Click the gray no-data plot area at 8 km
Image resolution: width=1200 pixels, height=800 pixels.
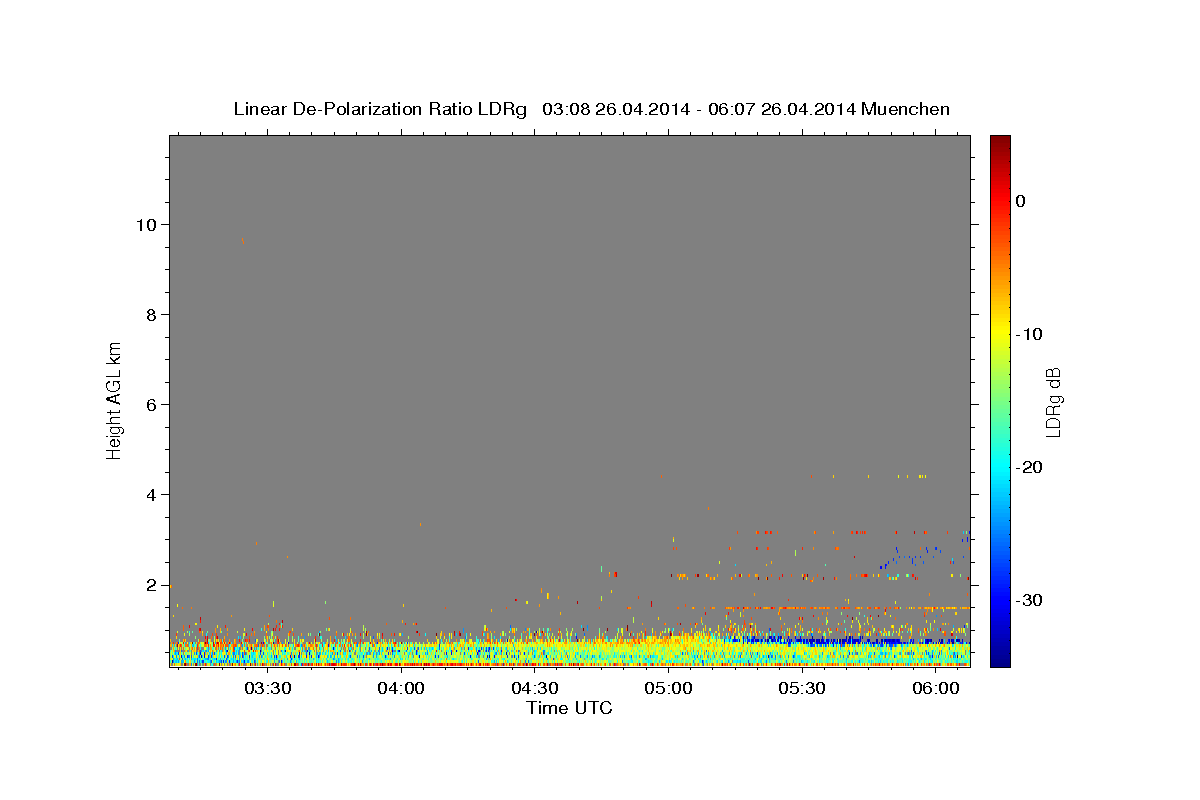tap(570, 315)
